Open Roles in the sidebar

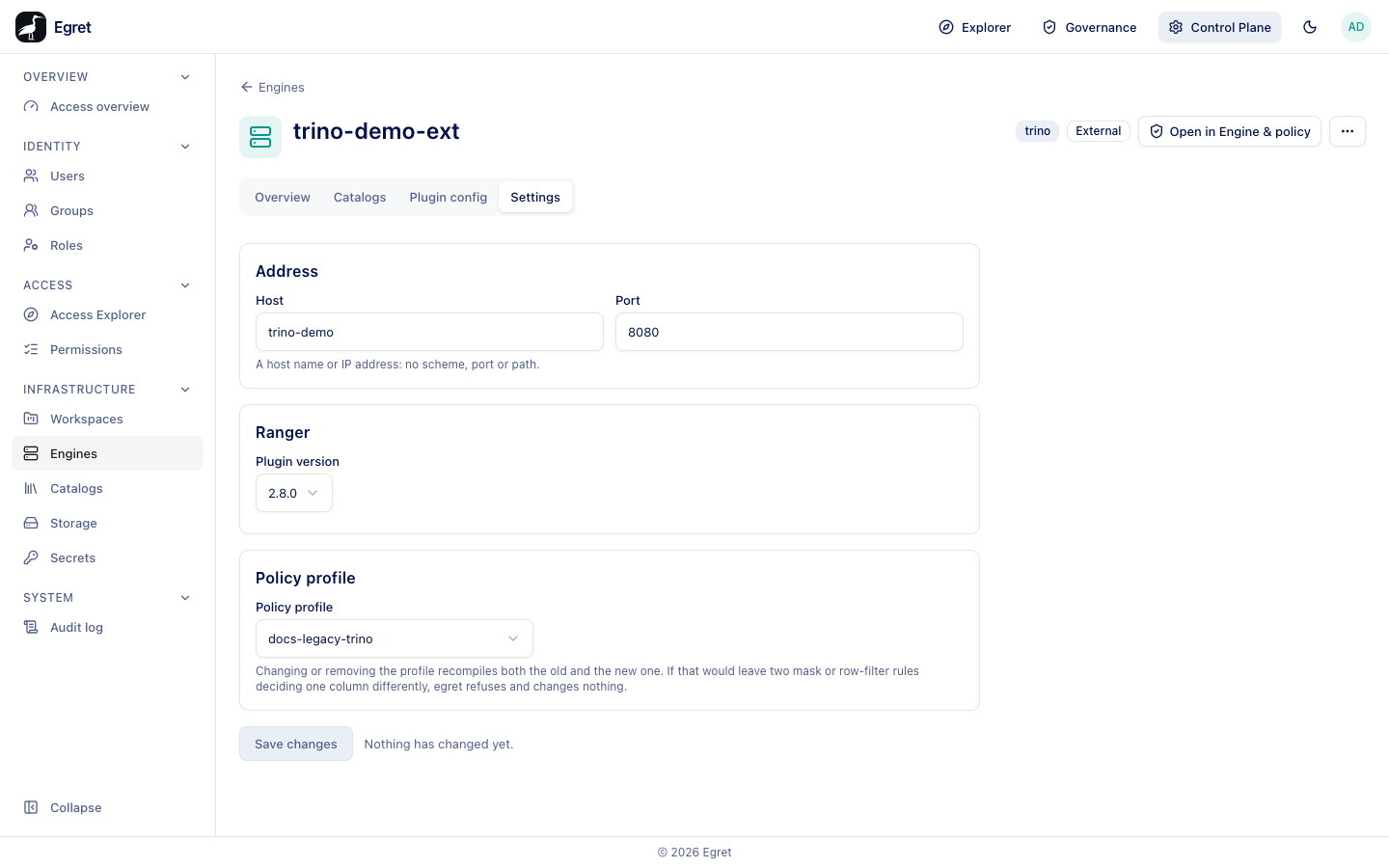tap(107, 245)
